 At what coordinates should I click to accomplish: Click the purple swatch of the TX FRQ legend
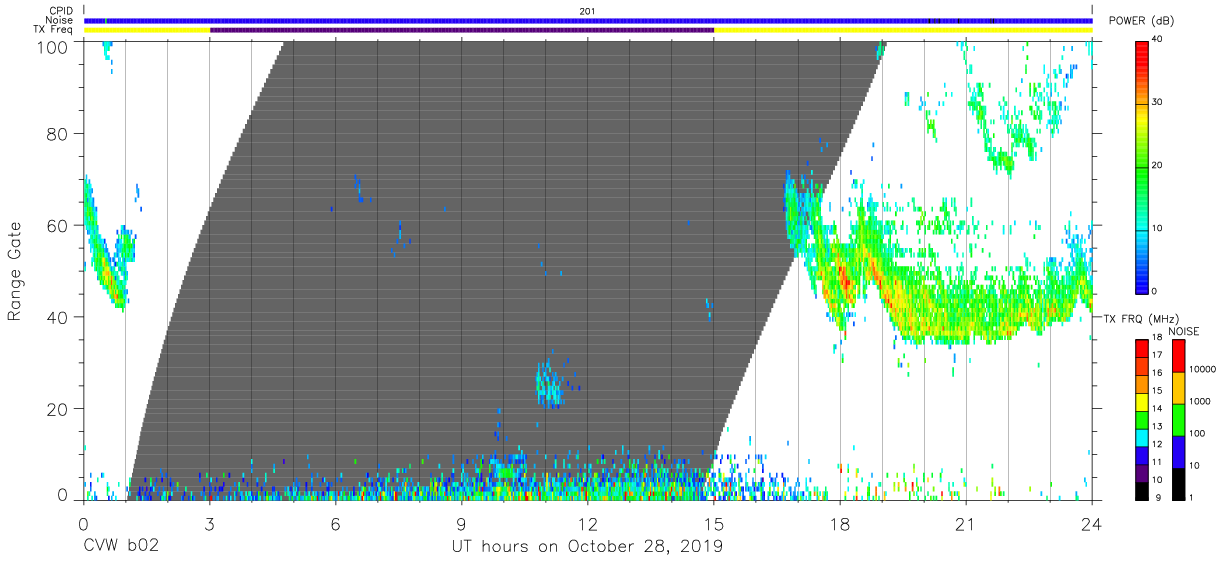tap(1141, 471)
